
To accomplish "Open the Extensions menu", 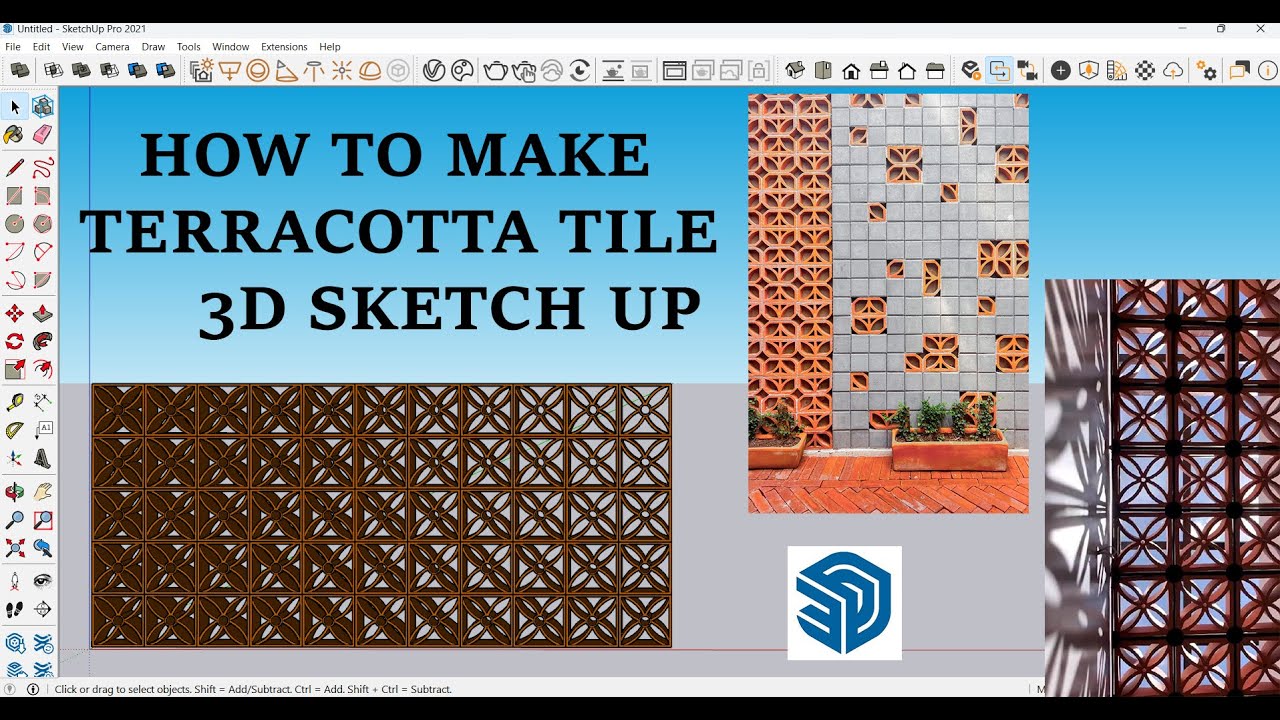I will tap(284, 47).
